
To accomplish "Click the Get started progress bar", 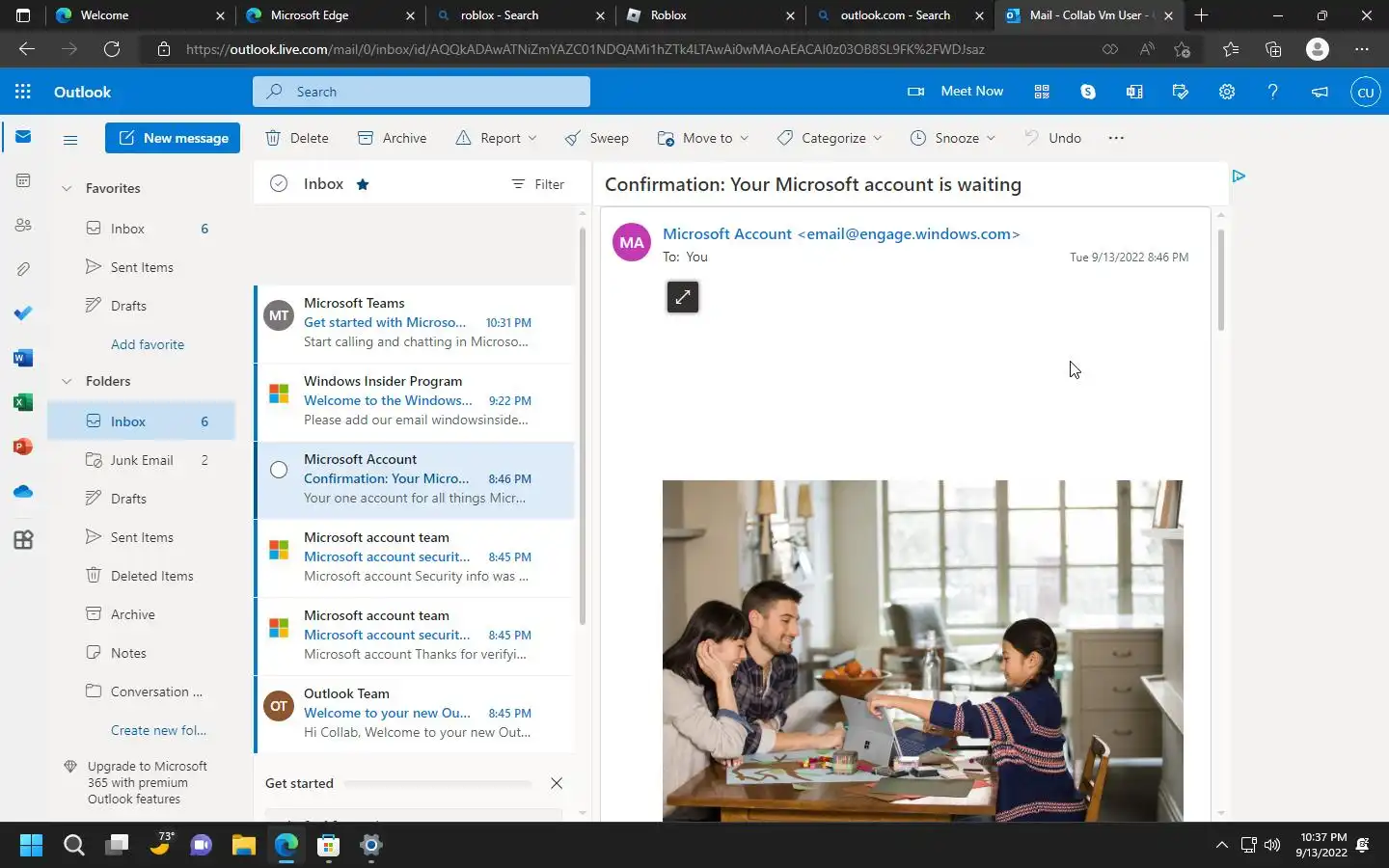I will tap(437, 784).
